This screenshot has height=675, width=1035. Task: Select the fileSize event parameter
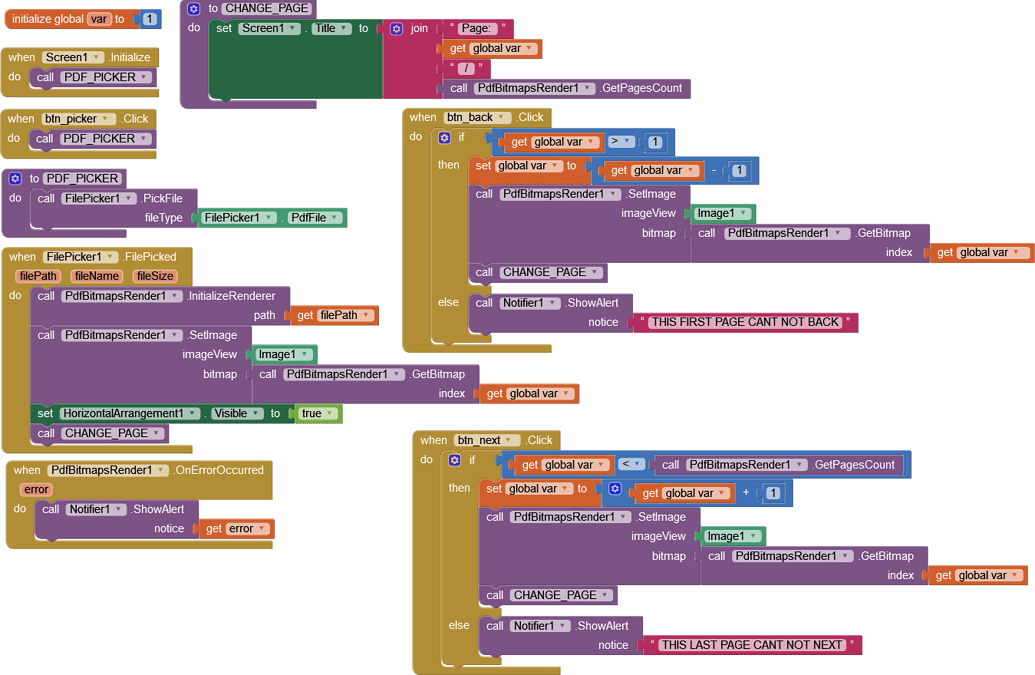click(x=155, y=276)
